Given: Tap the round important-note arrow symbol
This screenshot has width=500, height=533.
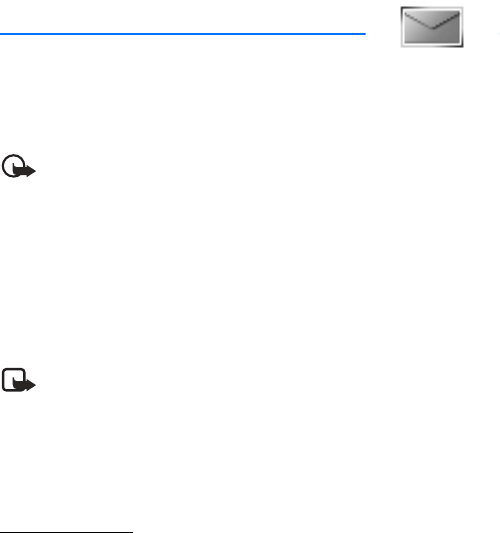Looking at the screenshot, I should click(x=19, y=166).
